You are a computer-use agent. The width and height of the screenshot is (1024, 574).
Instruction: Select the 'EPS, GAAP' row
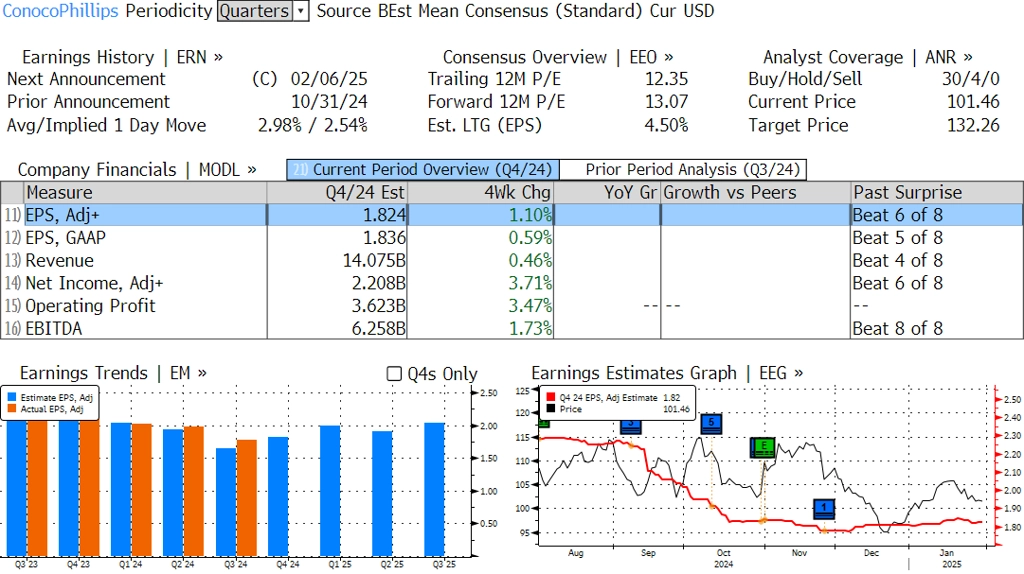point(512,238)
